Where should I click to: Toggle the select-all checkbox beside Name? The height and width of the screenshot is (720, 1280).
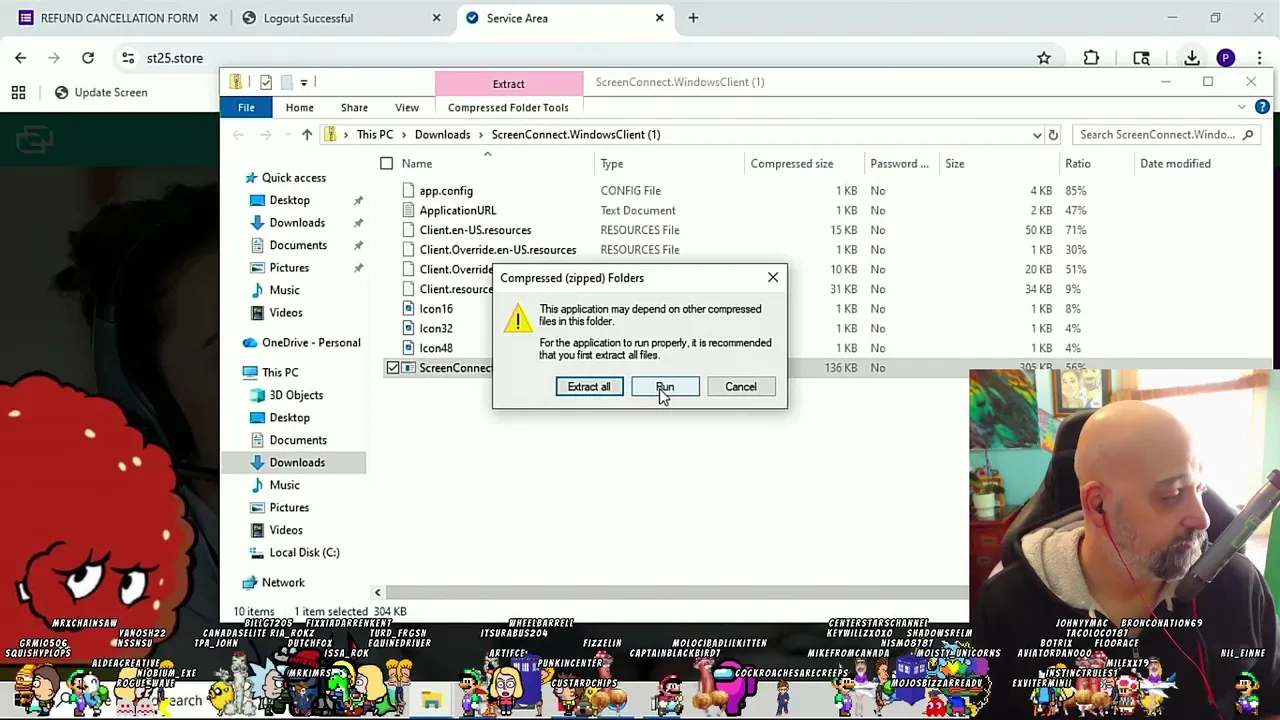(386, 164)
